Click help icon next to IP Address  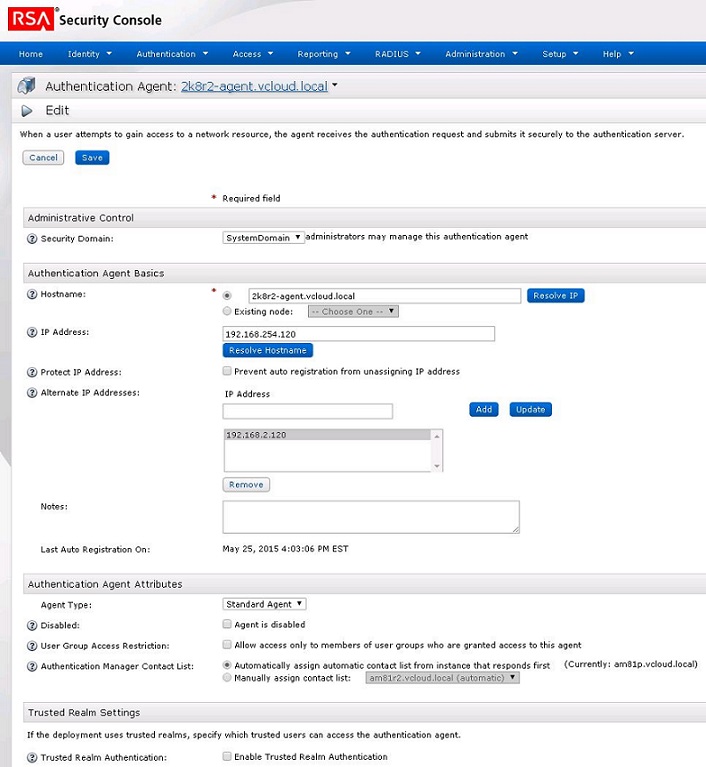(32, 332)
